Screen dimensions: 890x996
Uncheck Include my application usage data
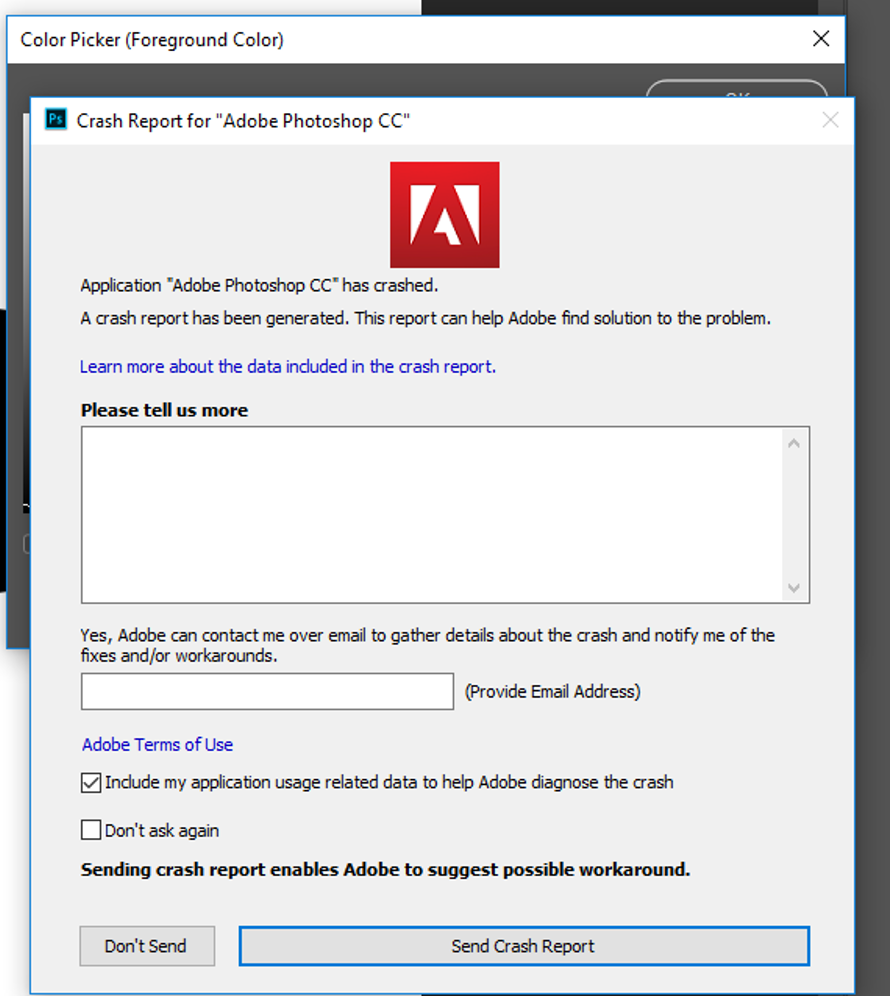point(91,782)
